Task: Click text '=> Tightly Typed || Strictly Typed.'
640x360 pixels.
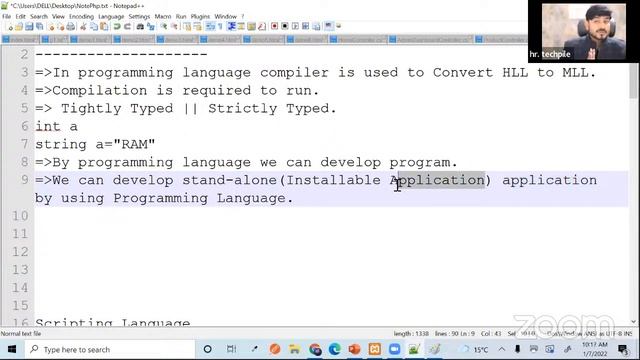Action: (186, 108)
